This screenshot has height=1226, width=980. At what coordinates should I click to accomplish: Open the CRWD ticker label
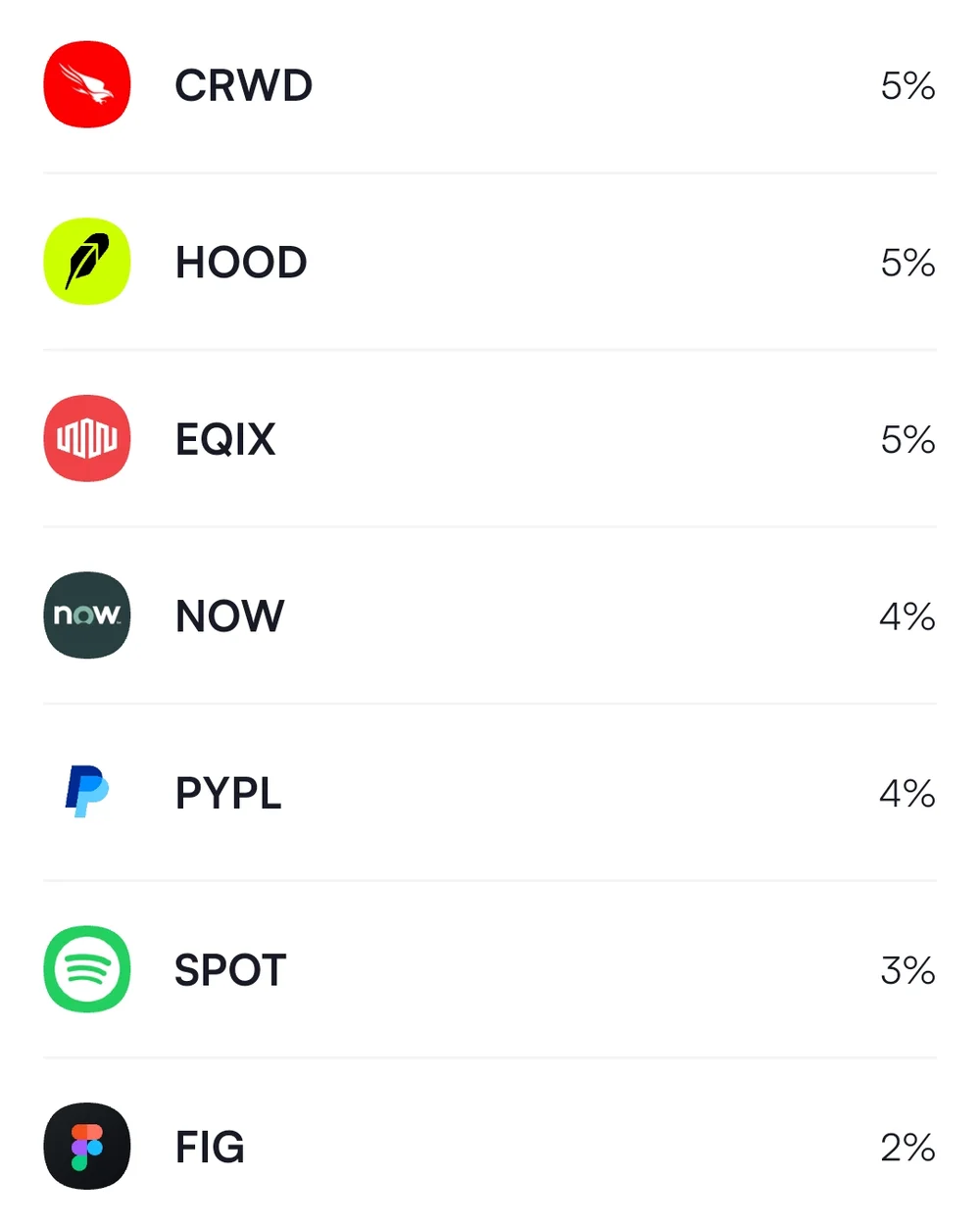[243, 86]
